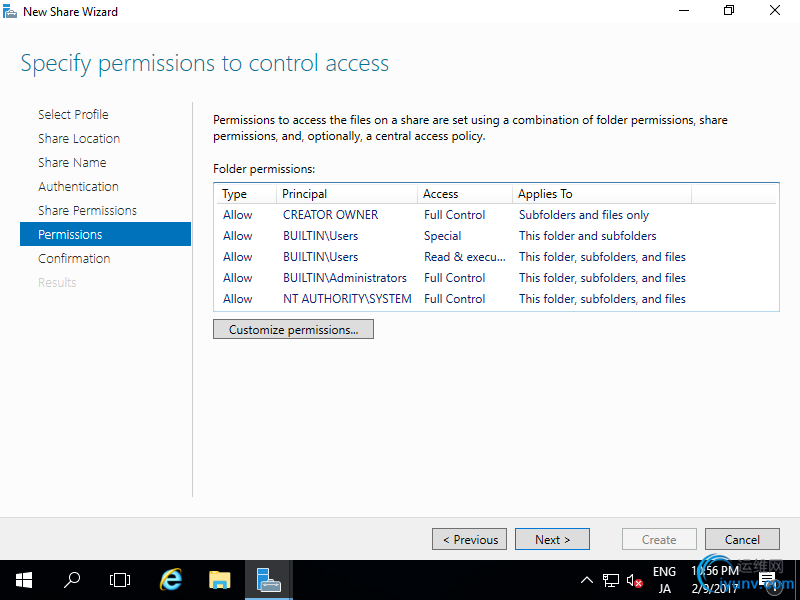The height and width of the screenshot is (600, 800).
Task: Launch Internet Explorer from the taskbar
Action: point(170,580)
